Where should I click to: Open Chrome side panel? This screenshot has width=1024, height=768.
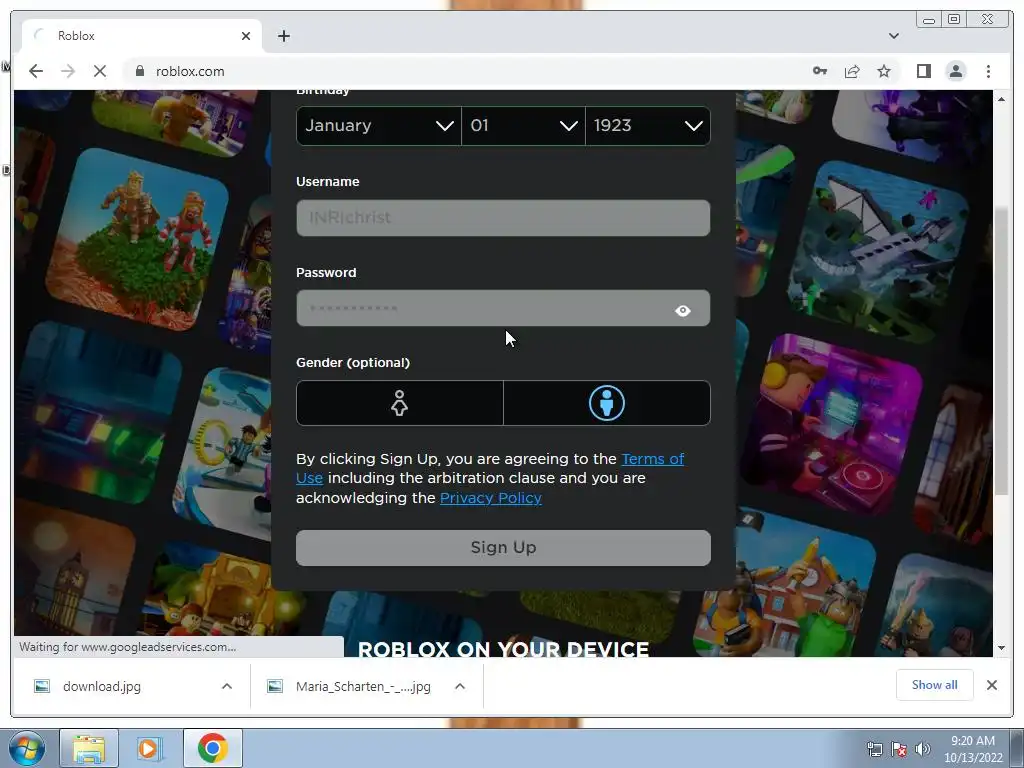coord(923,71)
